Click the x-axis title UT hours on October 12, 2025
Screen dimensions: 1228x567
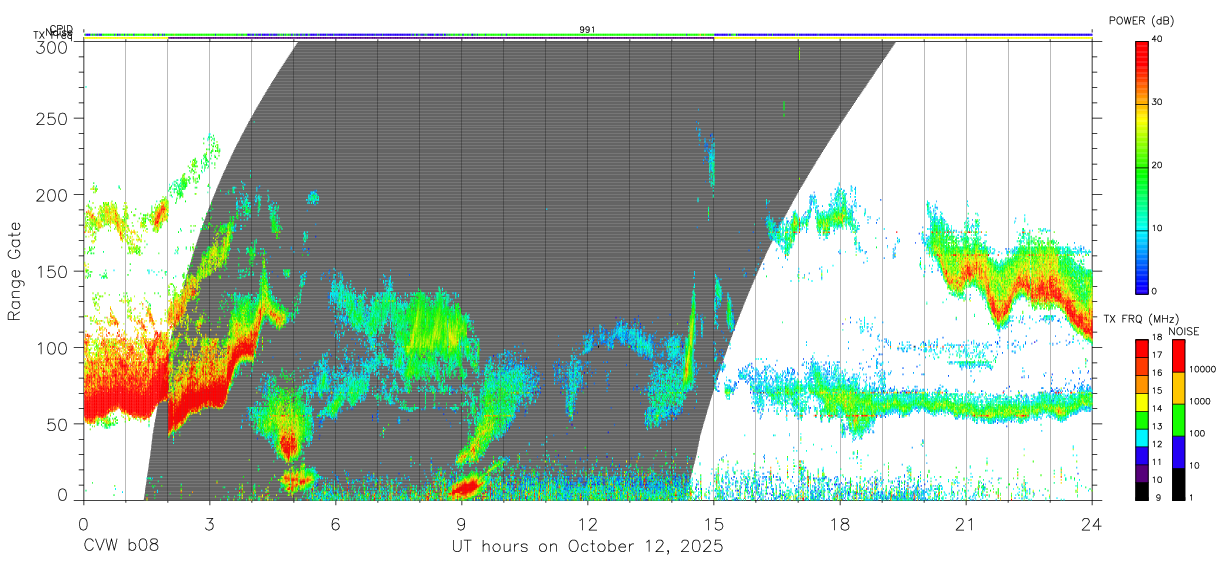pos(587,547)
